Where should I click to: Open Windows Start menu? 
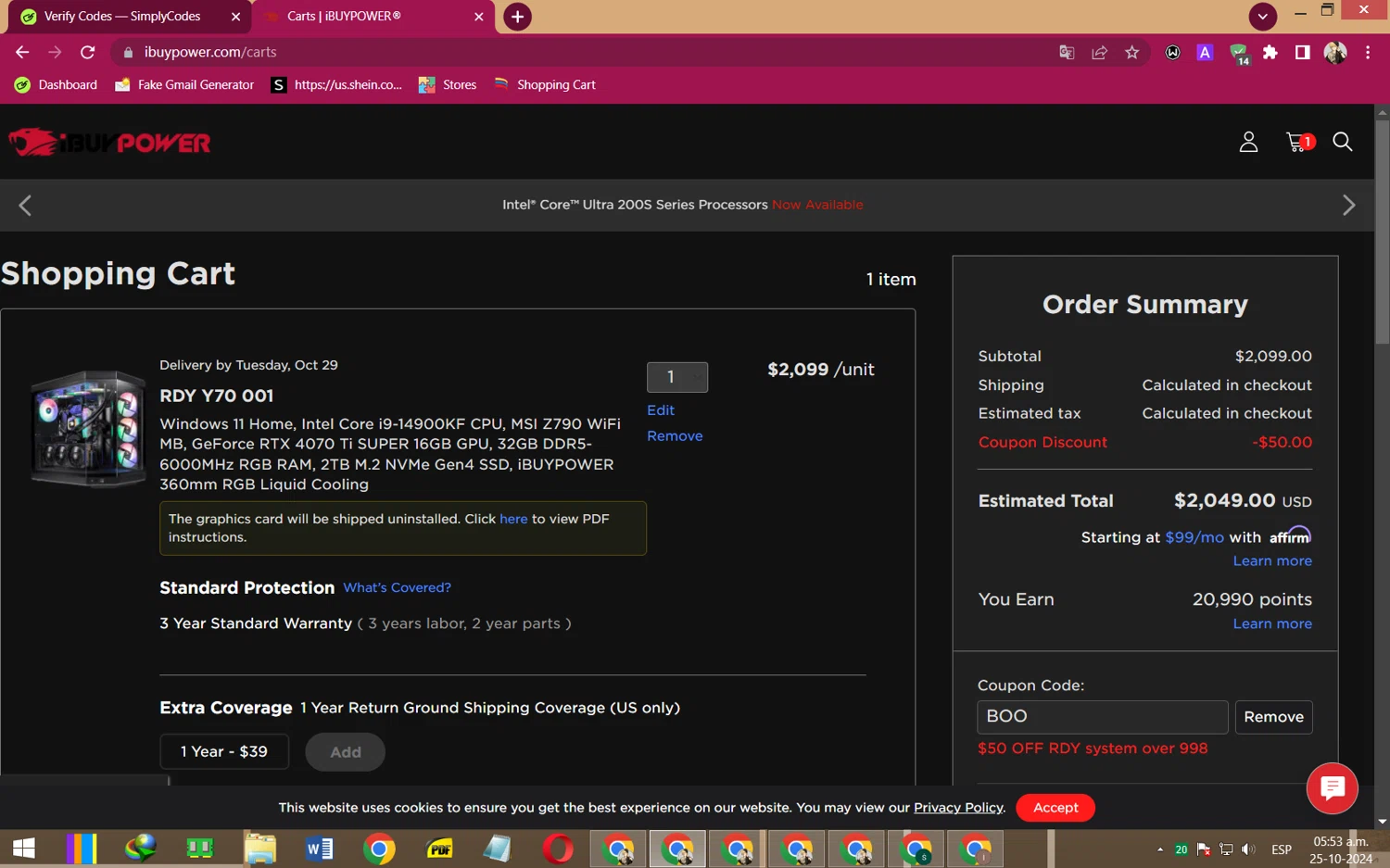click(x=23, y=848)
